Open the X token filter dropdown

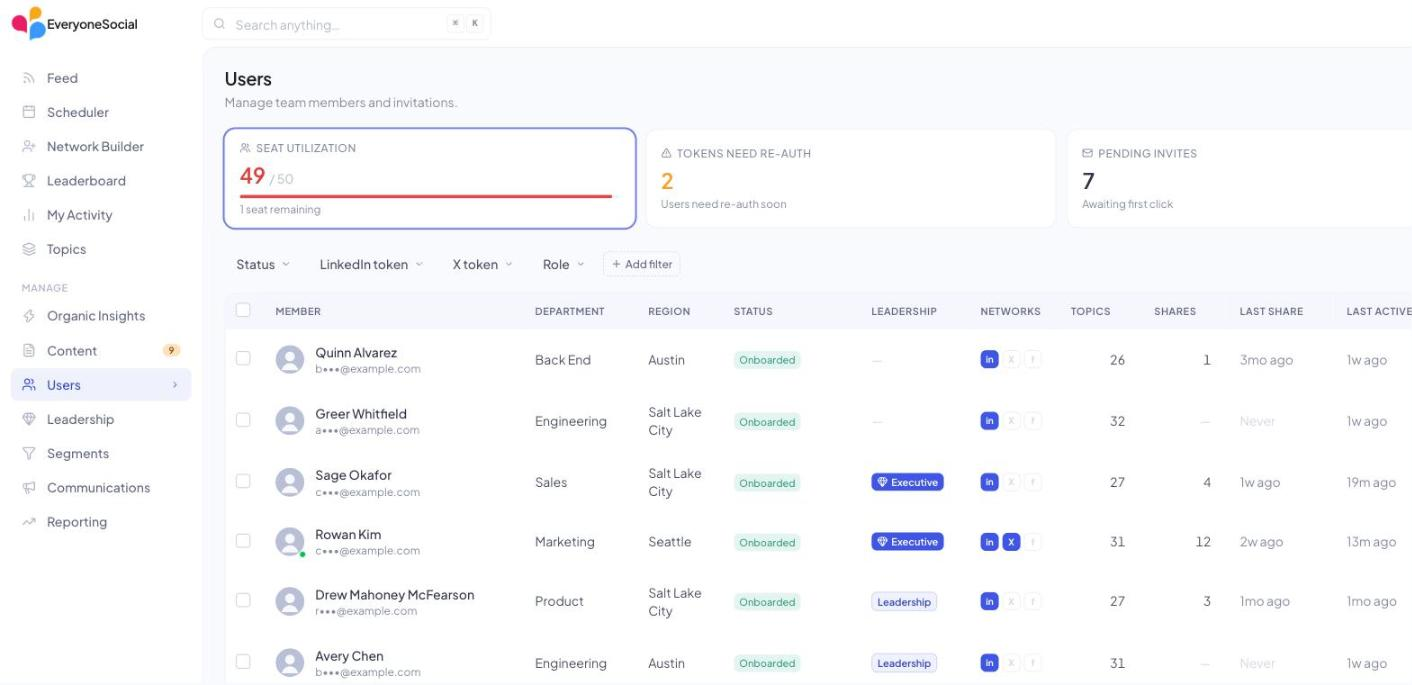click(482, 264)
